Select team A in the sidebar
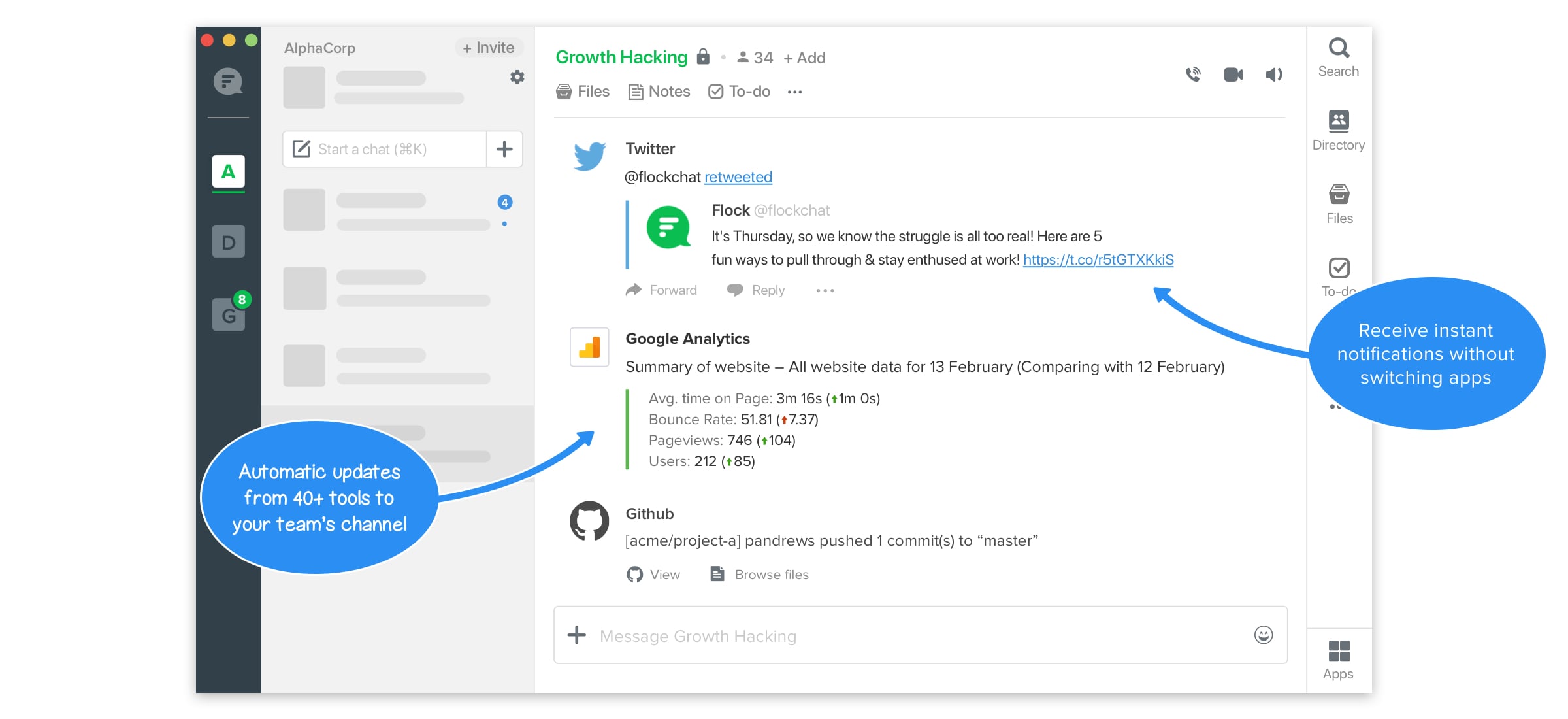1568x719 pixels. (x=228, y=171)
